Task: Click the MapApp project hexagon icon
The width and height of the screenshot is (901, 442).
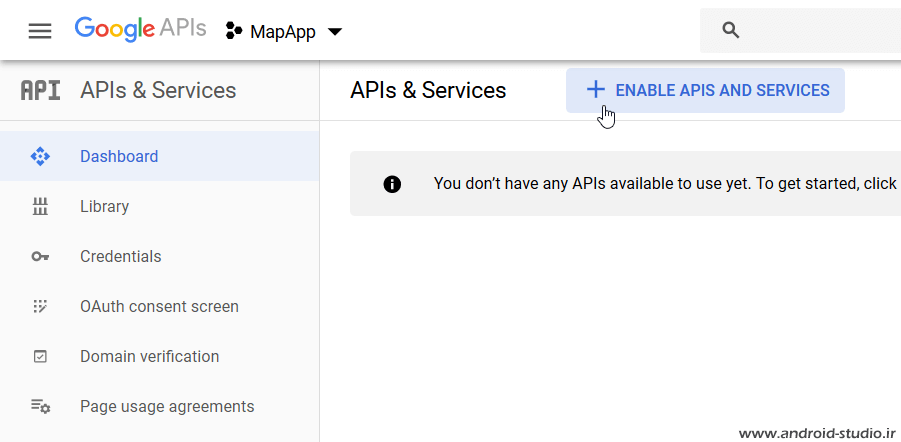Action: pyautogui.click(x=233, y=30)
